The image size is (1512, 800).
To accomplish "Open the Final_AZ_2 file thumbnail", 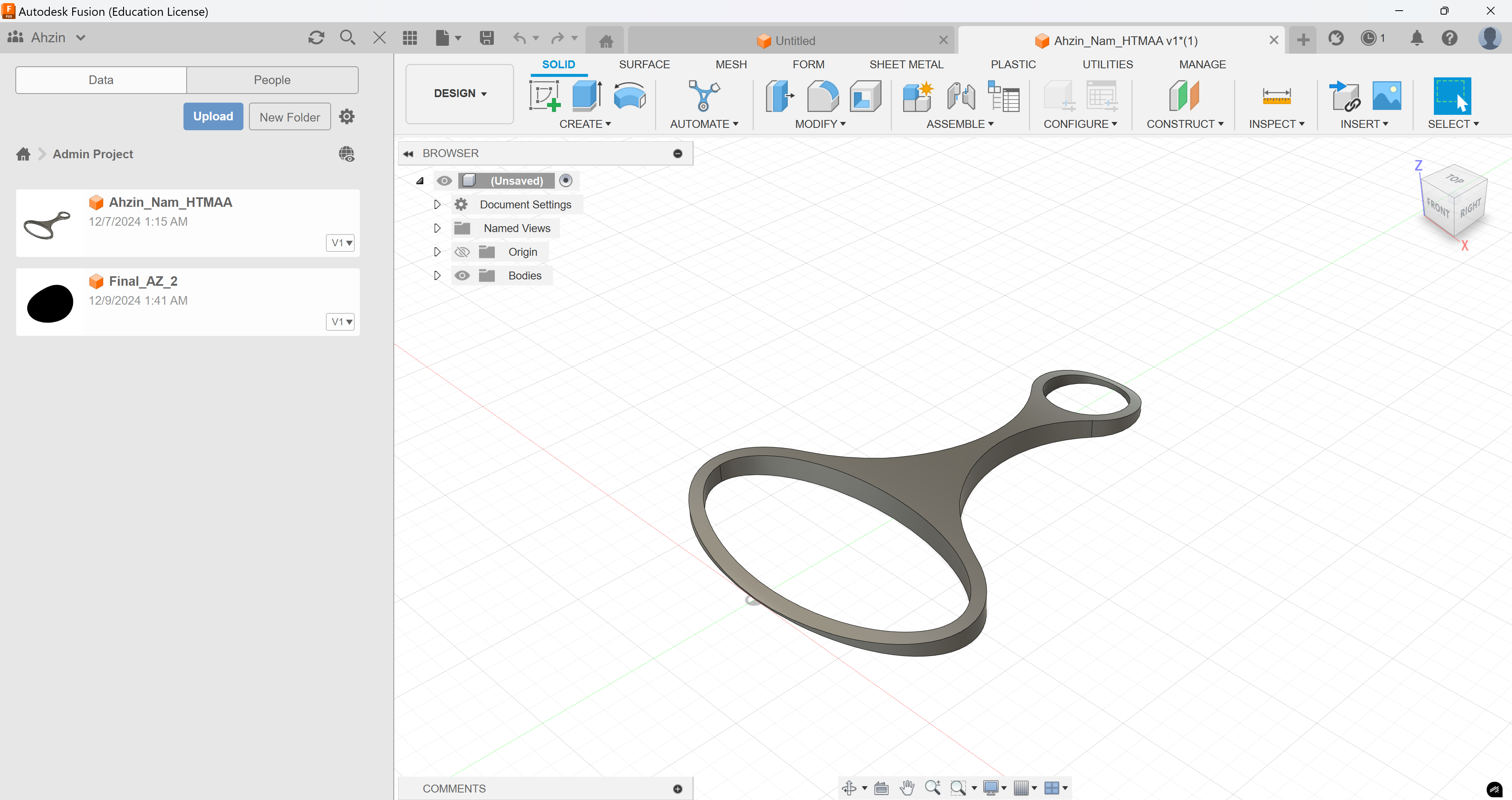I will pyautogui.click(x=50, y=303).
